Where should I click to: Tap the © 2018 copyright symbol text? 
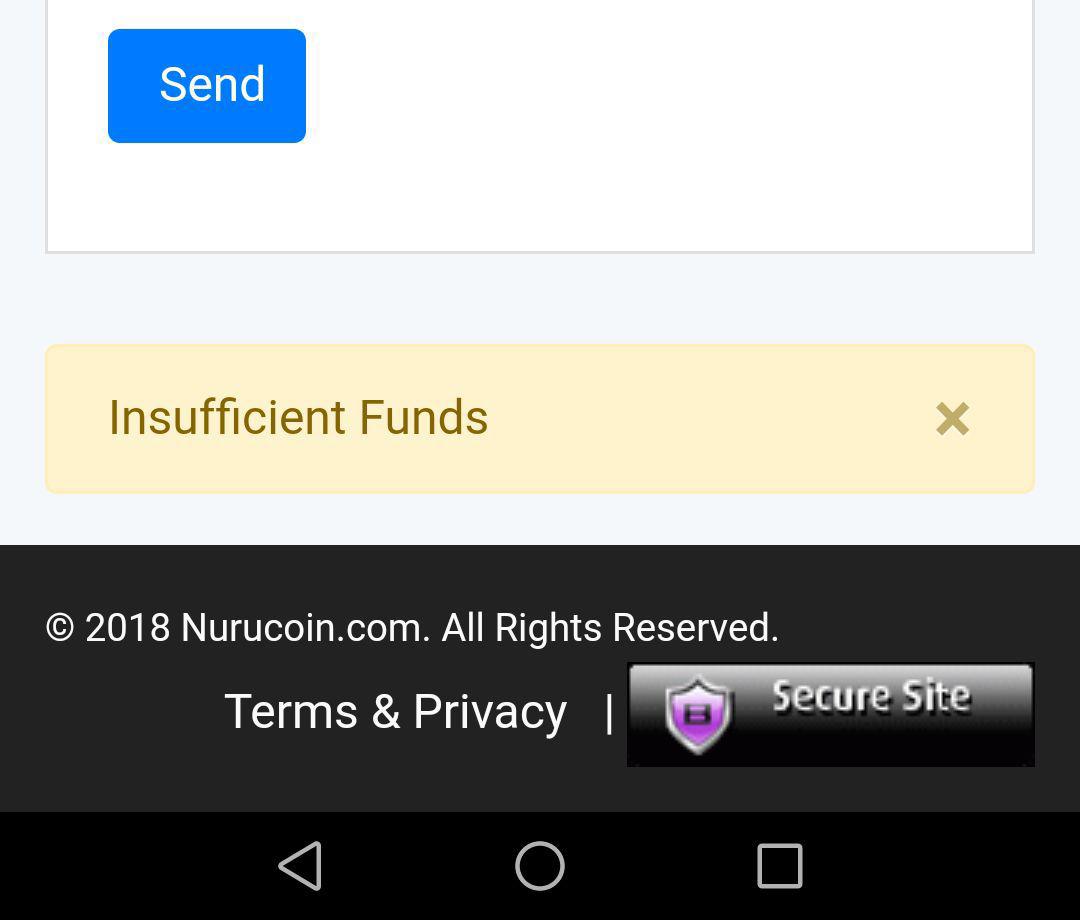[107, 628]
